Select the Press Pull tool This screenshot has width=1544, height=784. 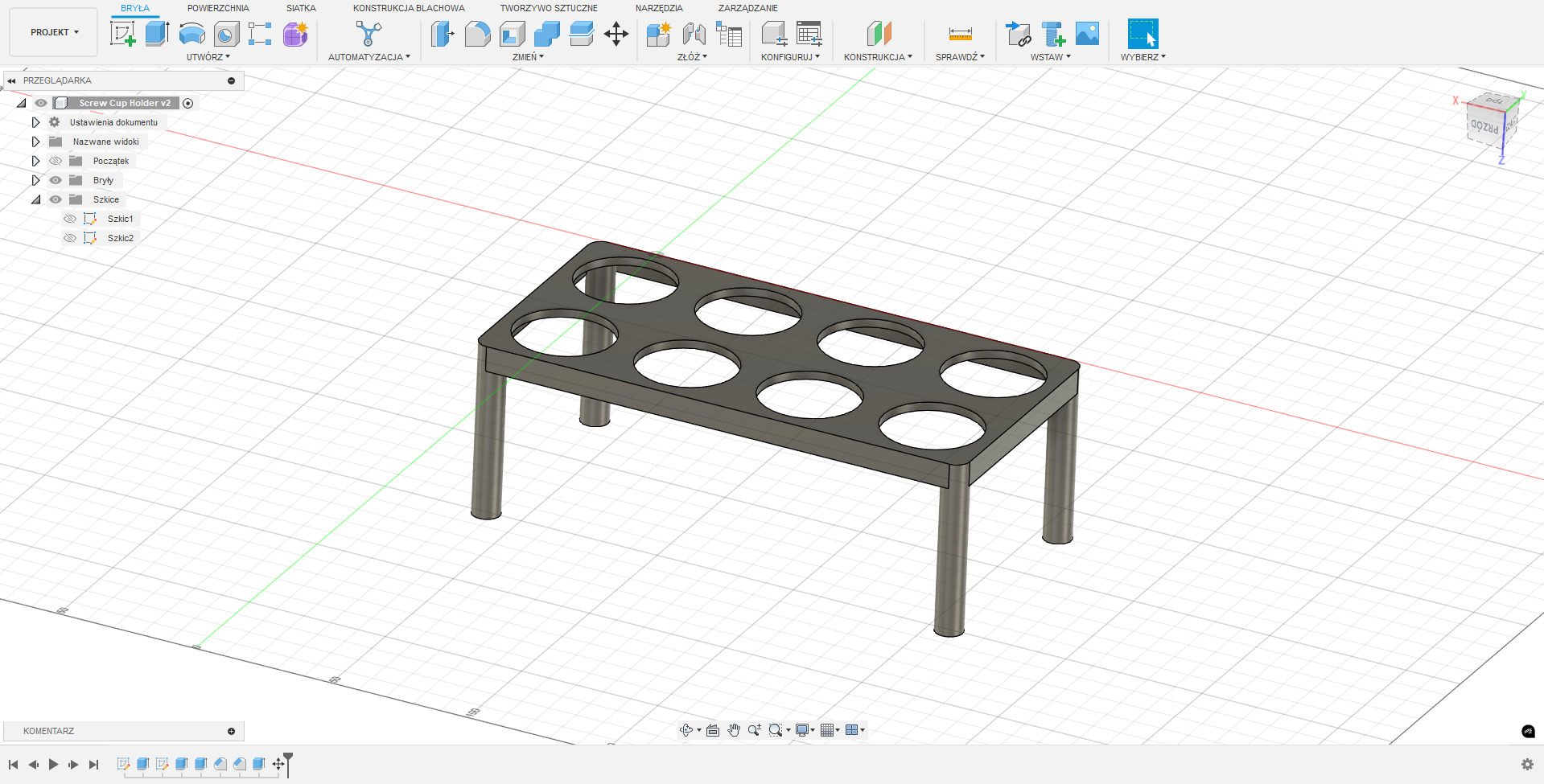click(x=443, y=34)
